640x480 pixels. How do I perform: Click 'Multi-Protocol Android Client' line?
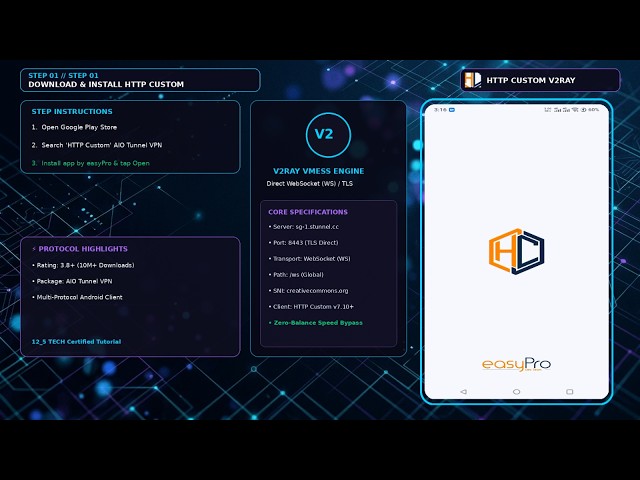tap(77, 297)
